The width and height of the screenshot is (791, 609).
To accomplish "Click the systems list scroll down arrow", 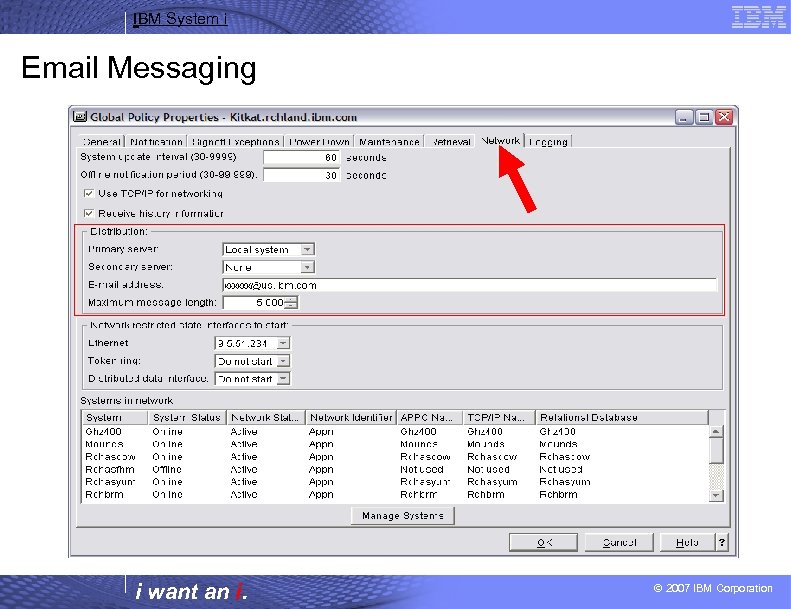I will tap(716, 495).
